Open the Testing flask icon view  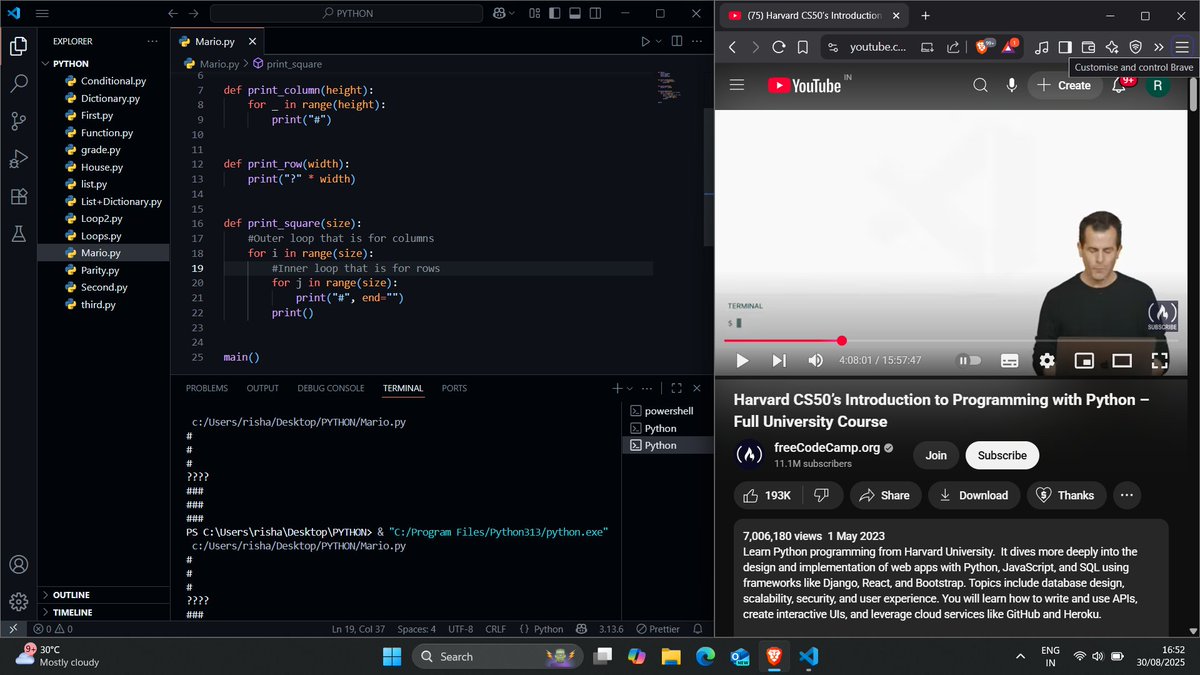[18, 234]
